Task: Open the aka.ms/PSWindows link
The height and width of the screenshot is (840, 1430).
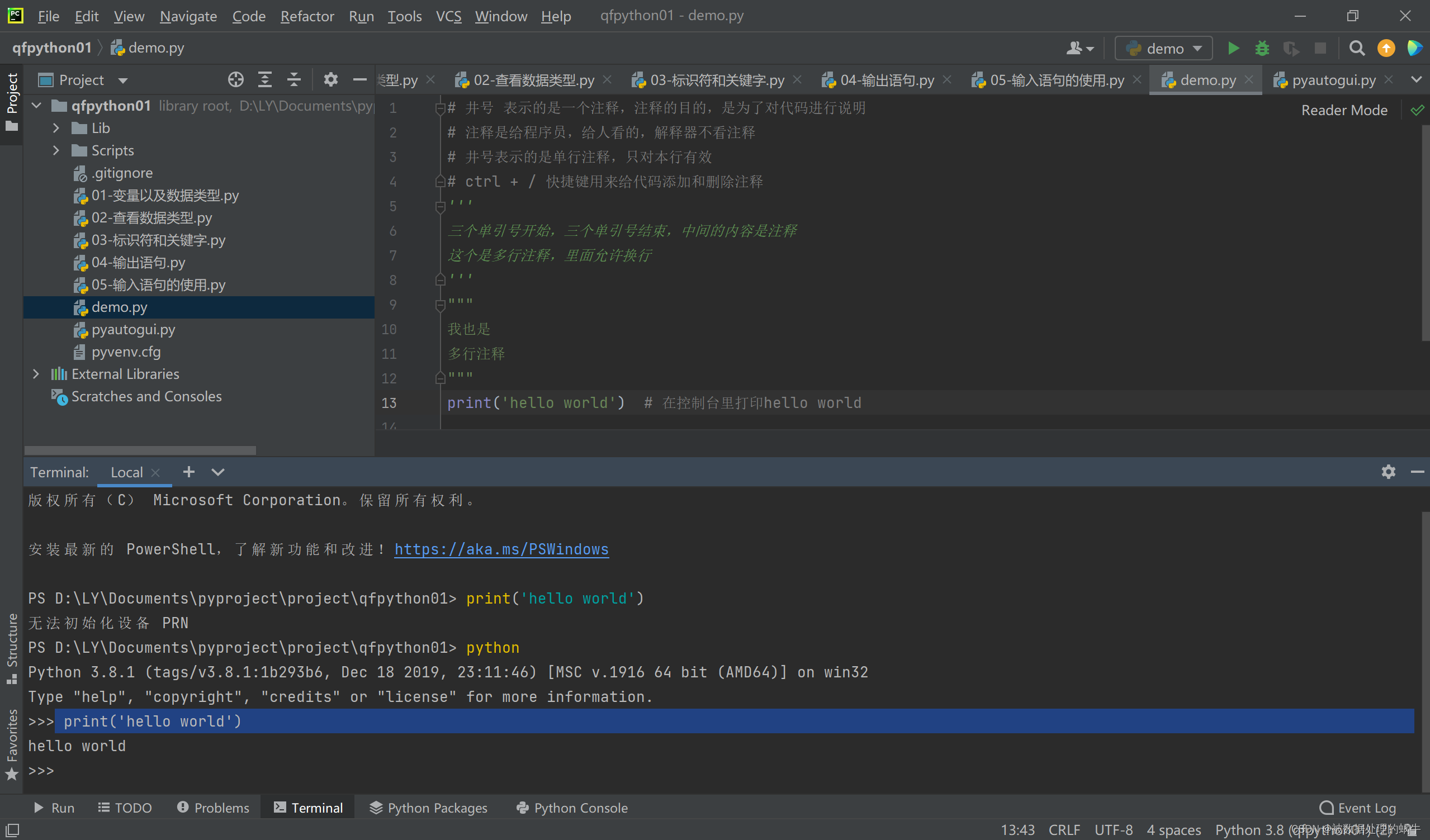Action: point(501,549)
